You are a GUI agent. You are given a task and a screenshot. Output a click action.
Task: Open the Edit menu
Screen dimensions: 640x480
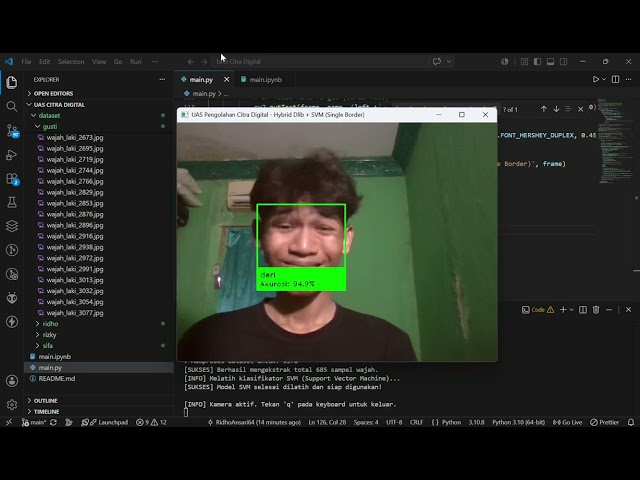[44, 62]
